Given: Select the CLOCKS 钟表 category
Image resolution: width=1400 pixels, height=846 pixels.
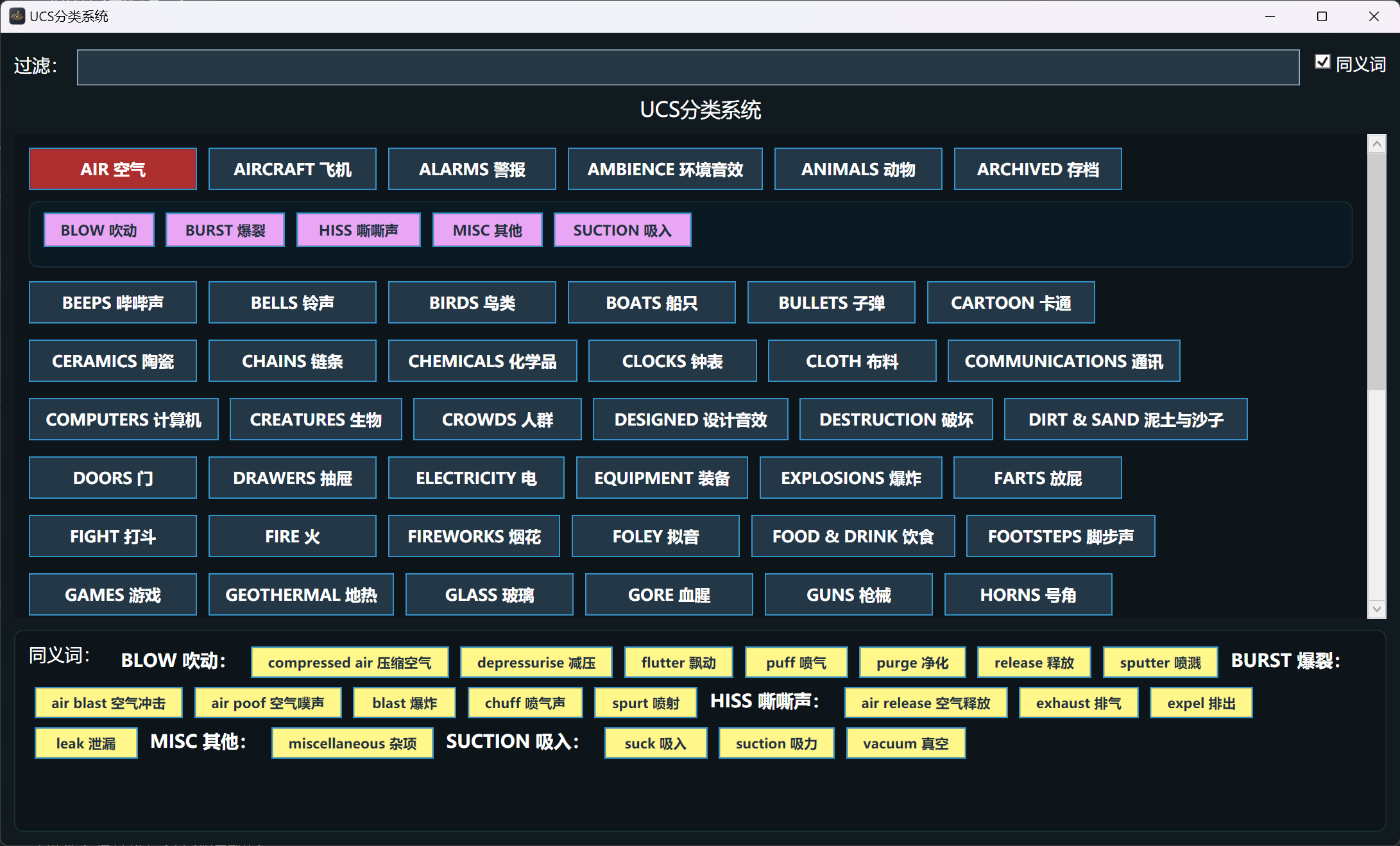Looking at the screenshot, I should tap(672, 361).
